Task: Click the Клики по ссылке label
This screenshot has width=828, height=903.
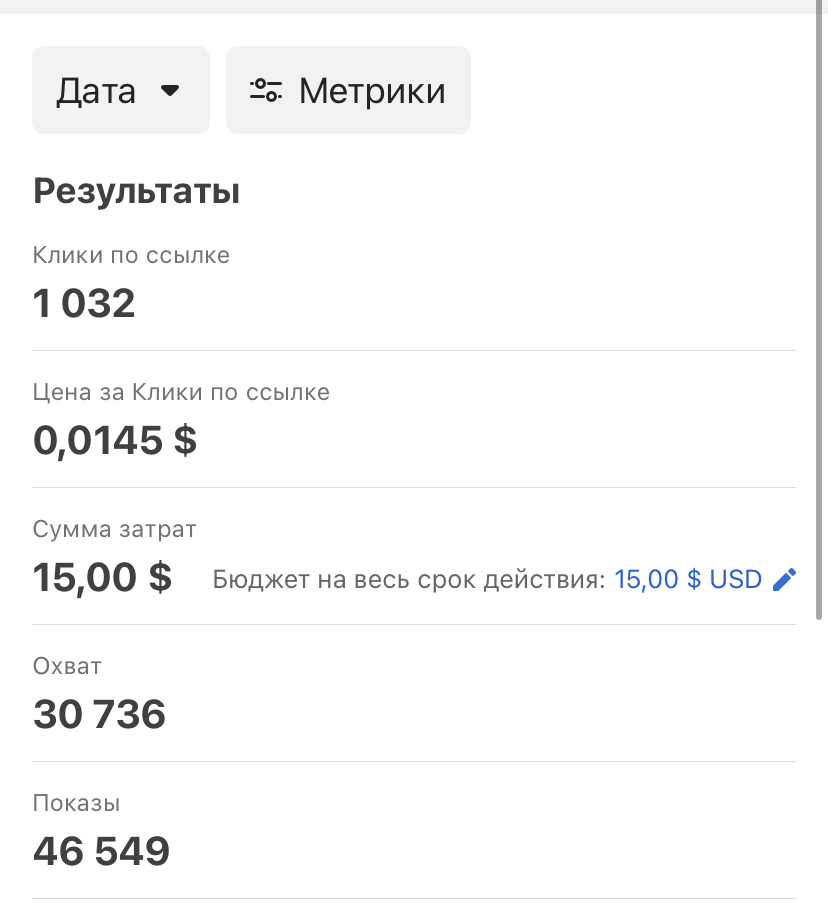Action: point(131,255)
